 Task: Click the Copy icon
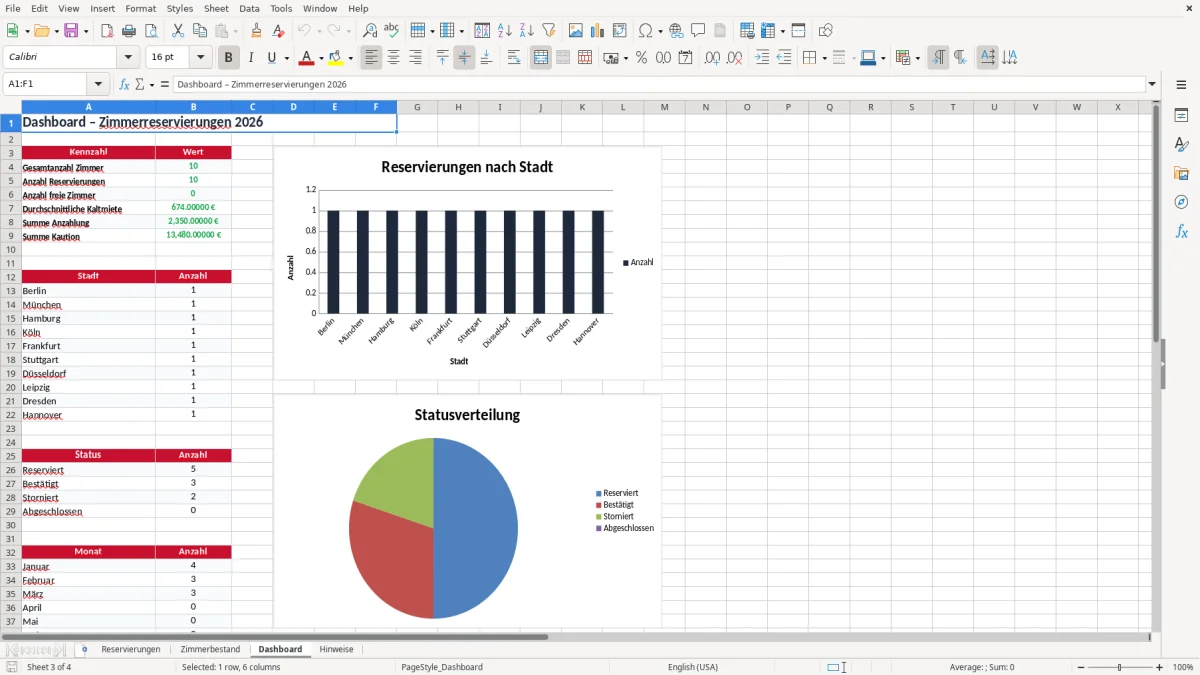[x=200, y=31]
